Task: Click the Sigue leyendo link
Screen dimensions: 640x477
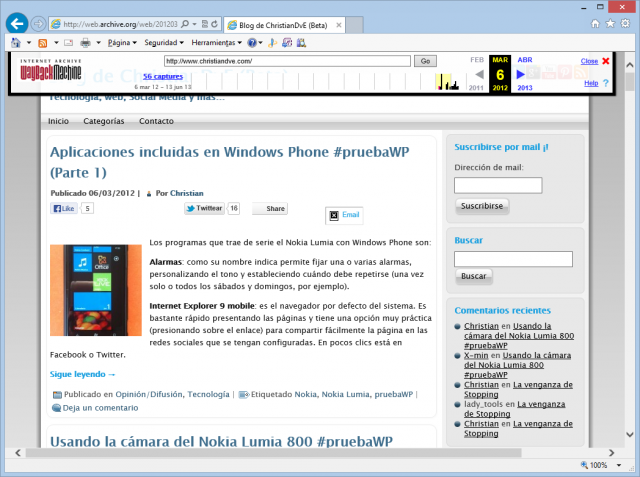Action: pyautogui.click(x=83, y=374)
